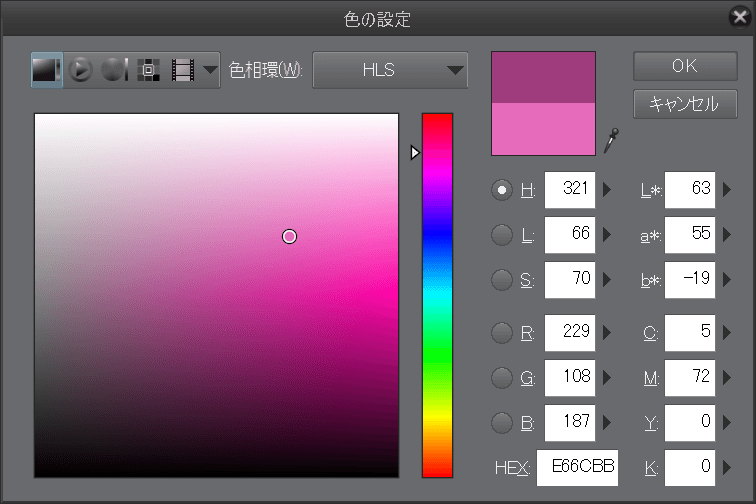756x504 pixels.
Task: Select the H (hue) radio button
Action: [x=503, y=190]
